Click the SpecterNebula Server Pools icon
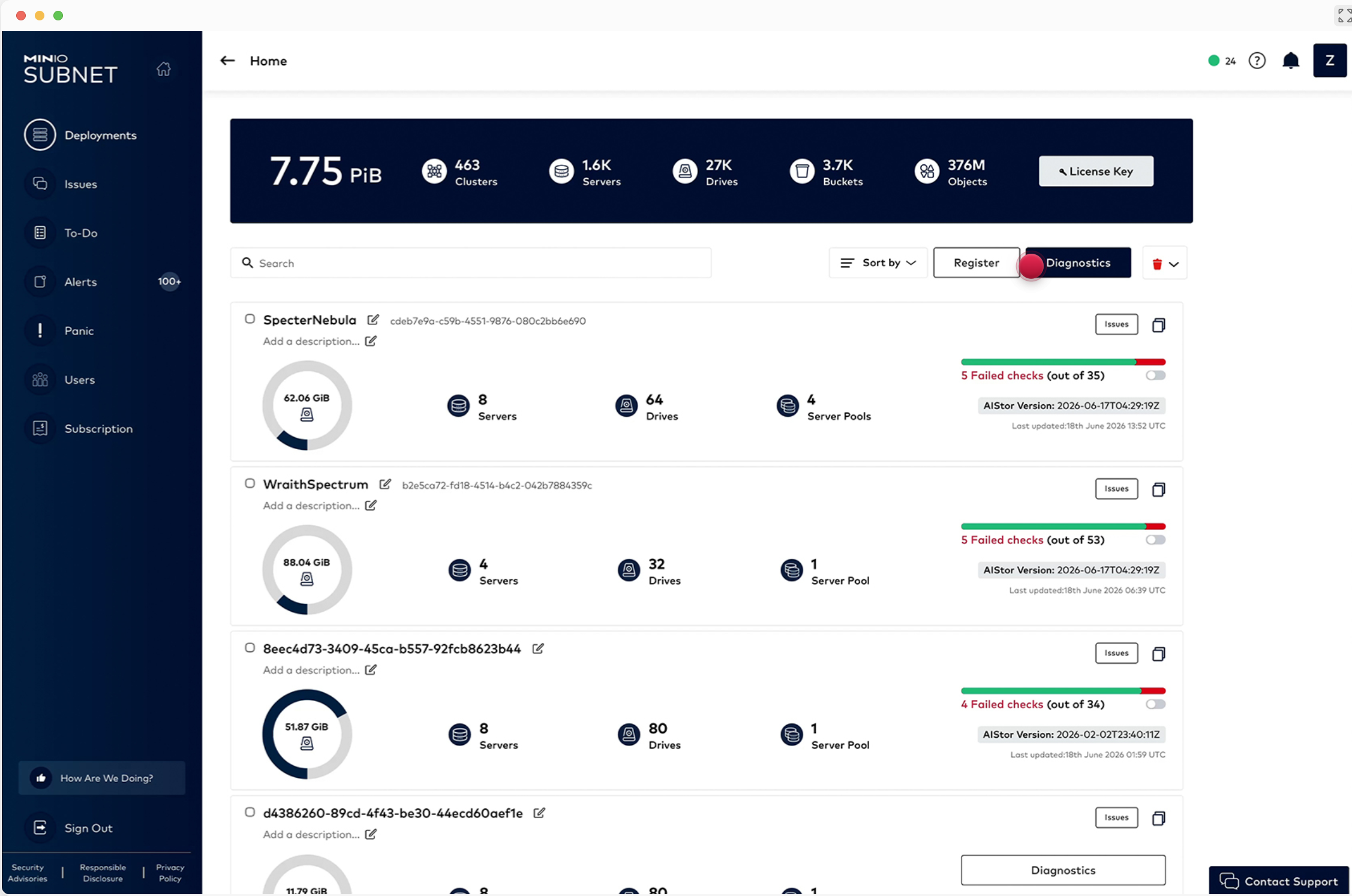This screenshot has height=896, width=1352. pyautogui.click(x=788, y=406)
